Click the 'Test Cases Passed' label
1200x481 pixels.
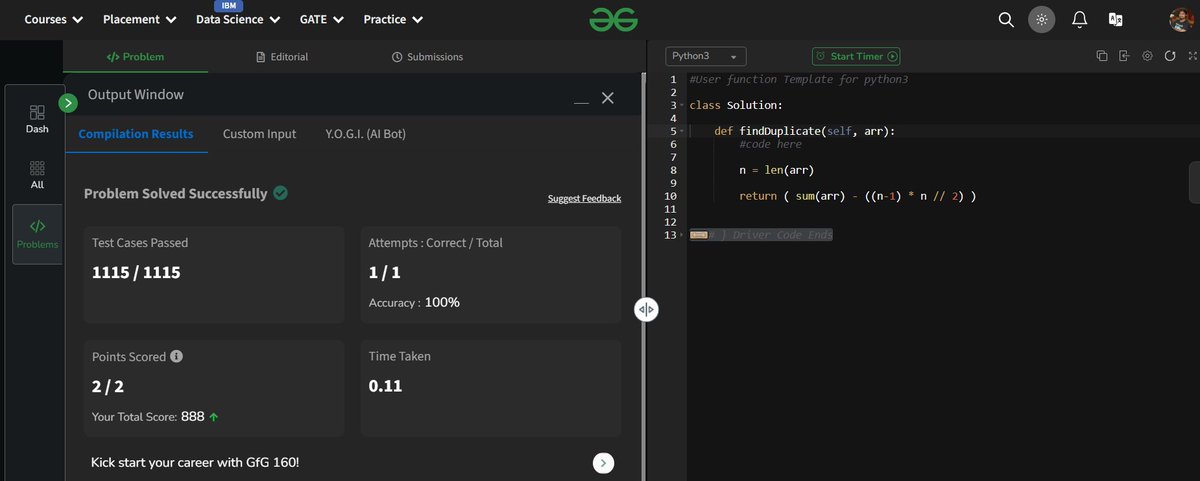point(140,243)
